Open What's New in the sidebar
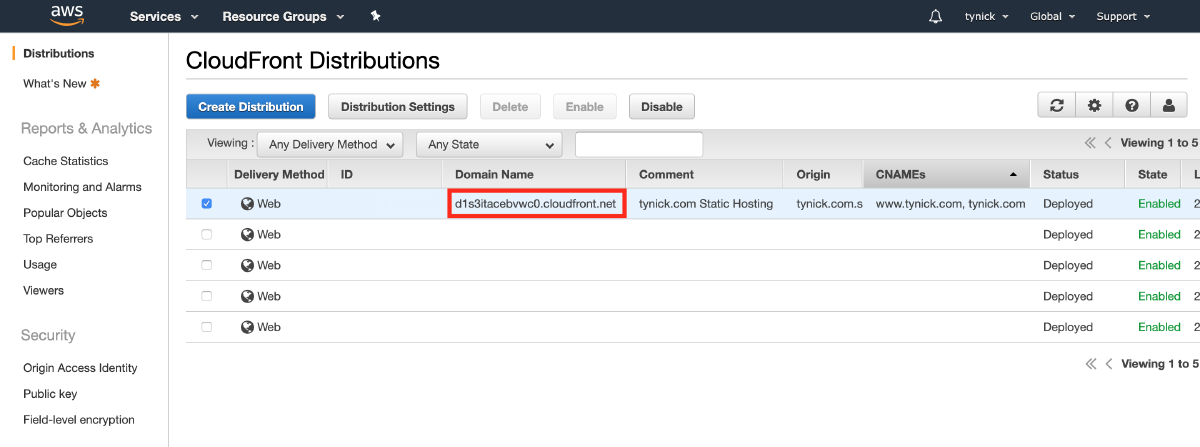 (x=55, y=84)
